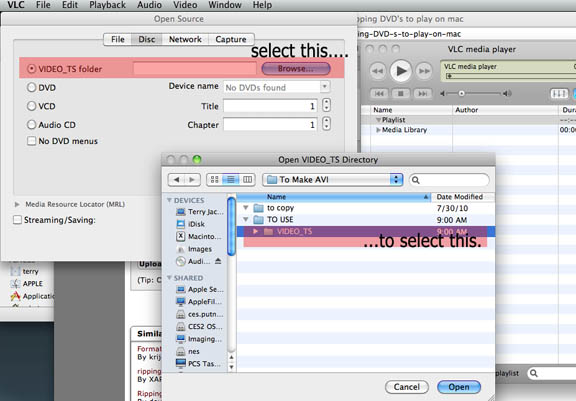
Task: Click the Title stepper control
Action: [x=326, y=105]
